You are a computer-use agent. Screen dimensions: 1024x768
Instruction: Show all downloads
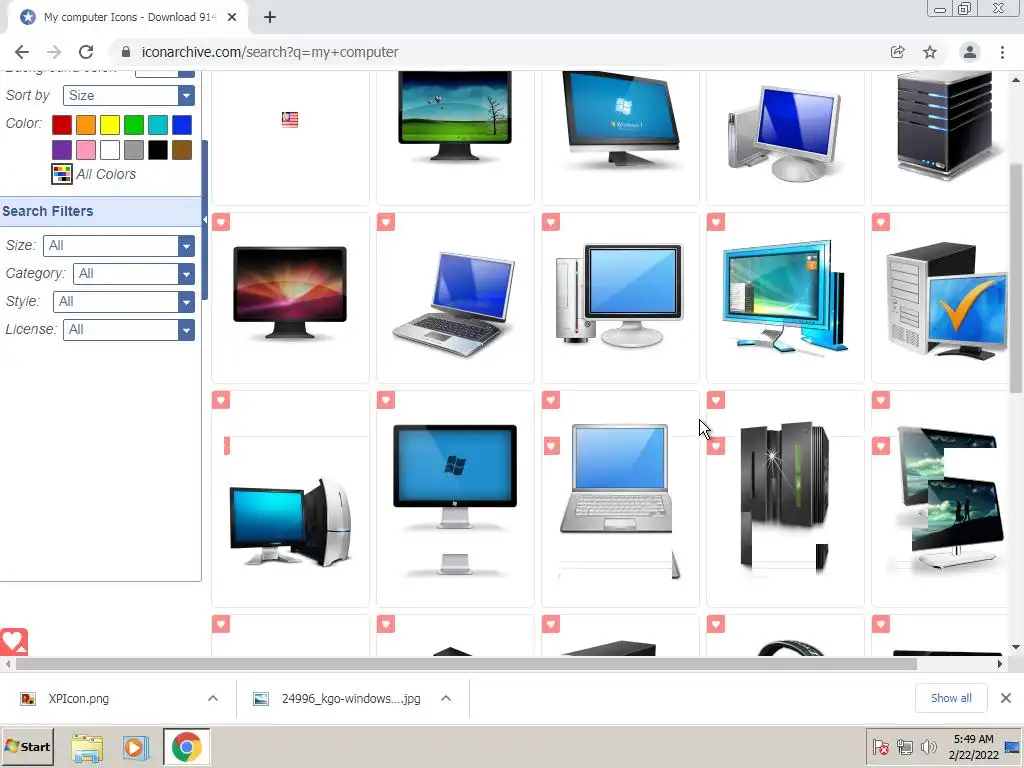tap(951, 698)
